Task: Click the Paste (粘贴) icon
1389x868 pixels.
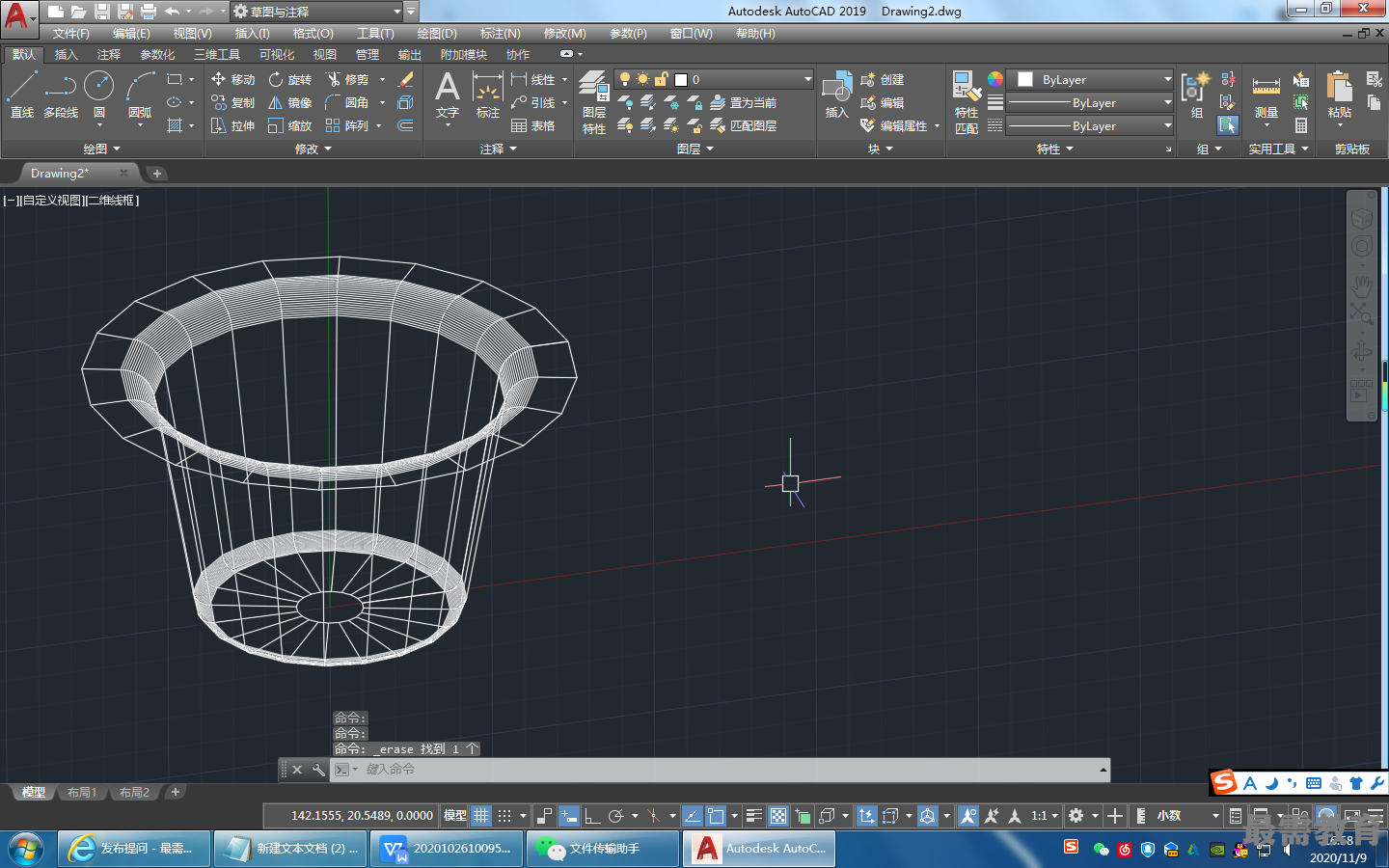Action: tap(1339, 95)
